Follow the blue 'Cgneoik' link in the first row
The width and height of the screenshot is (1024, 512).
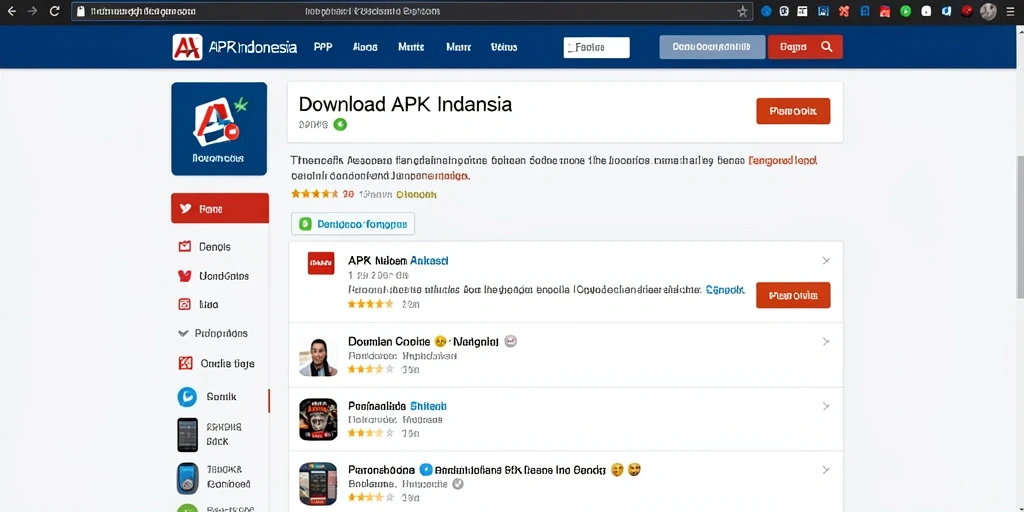[725, 289]
